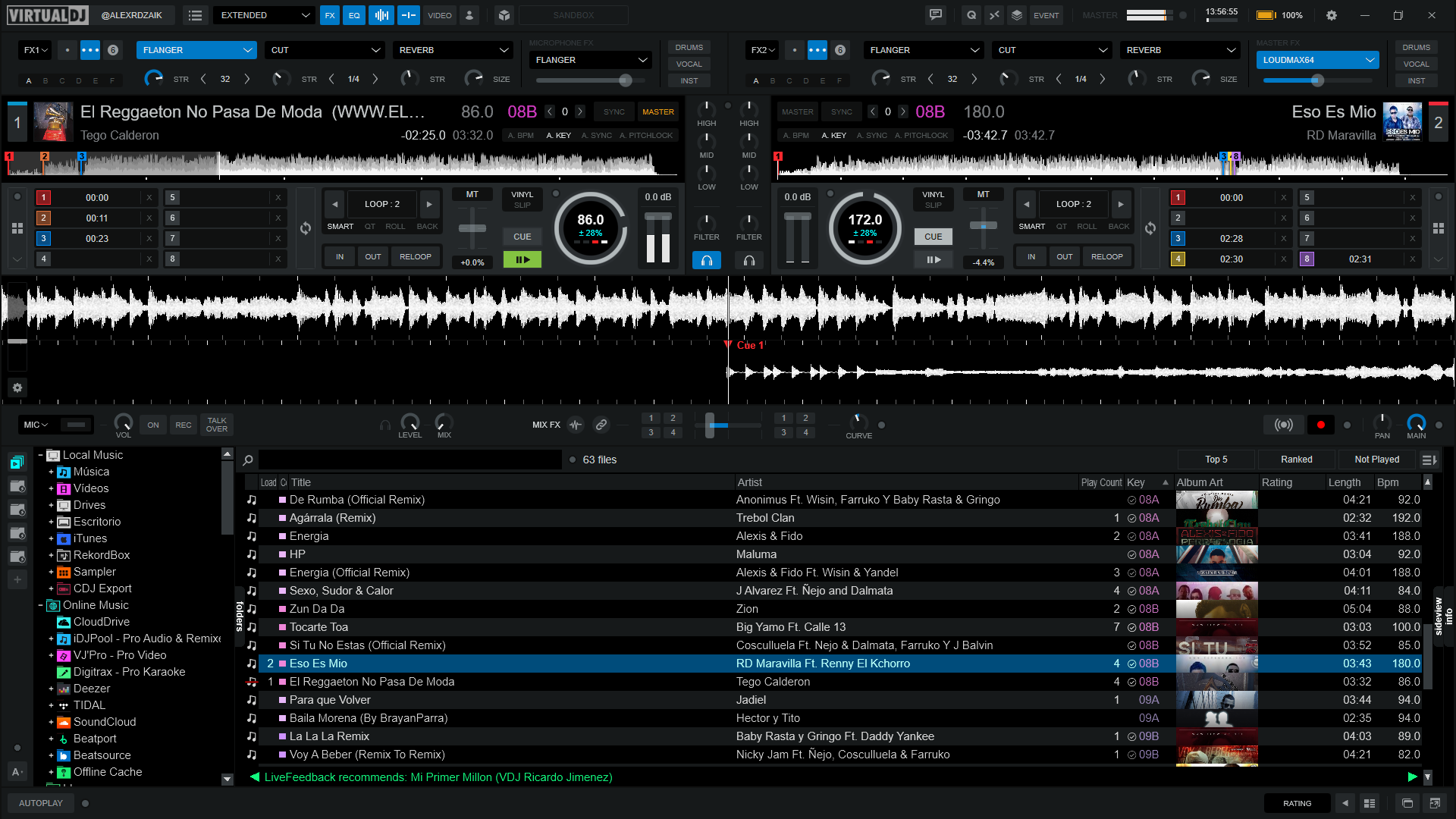Viewport: 1456px width, 819px height.
Task: Open the VIDEO panel
Action: 439,15
